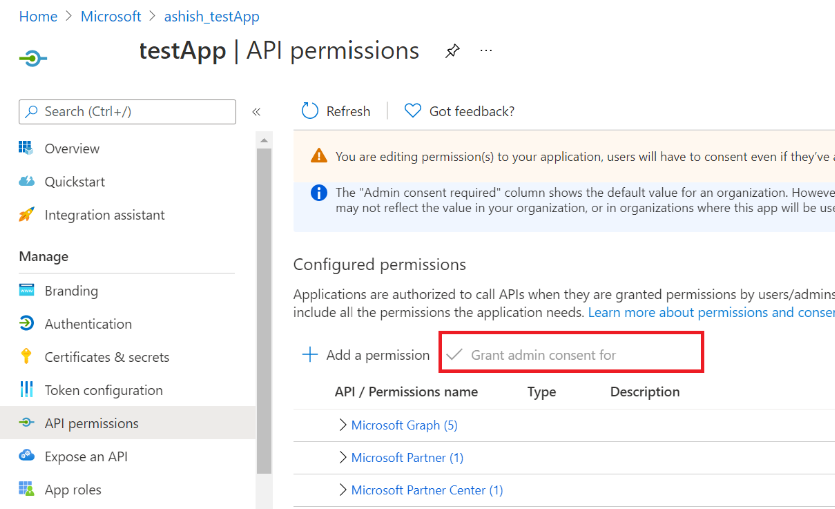The width and height of the screenshot is (835, 509).
Task: Open the more options ellipsis menu
Action: pyautogui.click(x=486, y=51)
